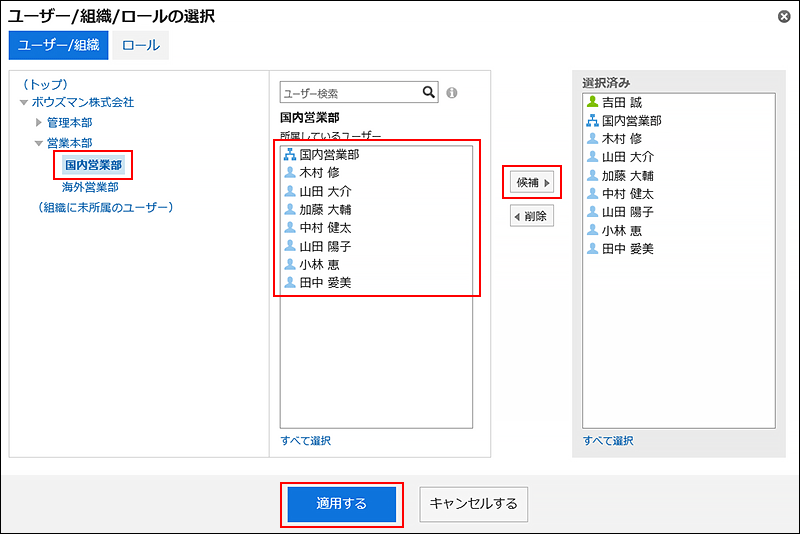Click the user icon beside 田中 愛美 in selected list
The width and height of the screenshot is (800, 534).
coord(592,248)
